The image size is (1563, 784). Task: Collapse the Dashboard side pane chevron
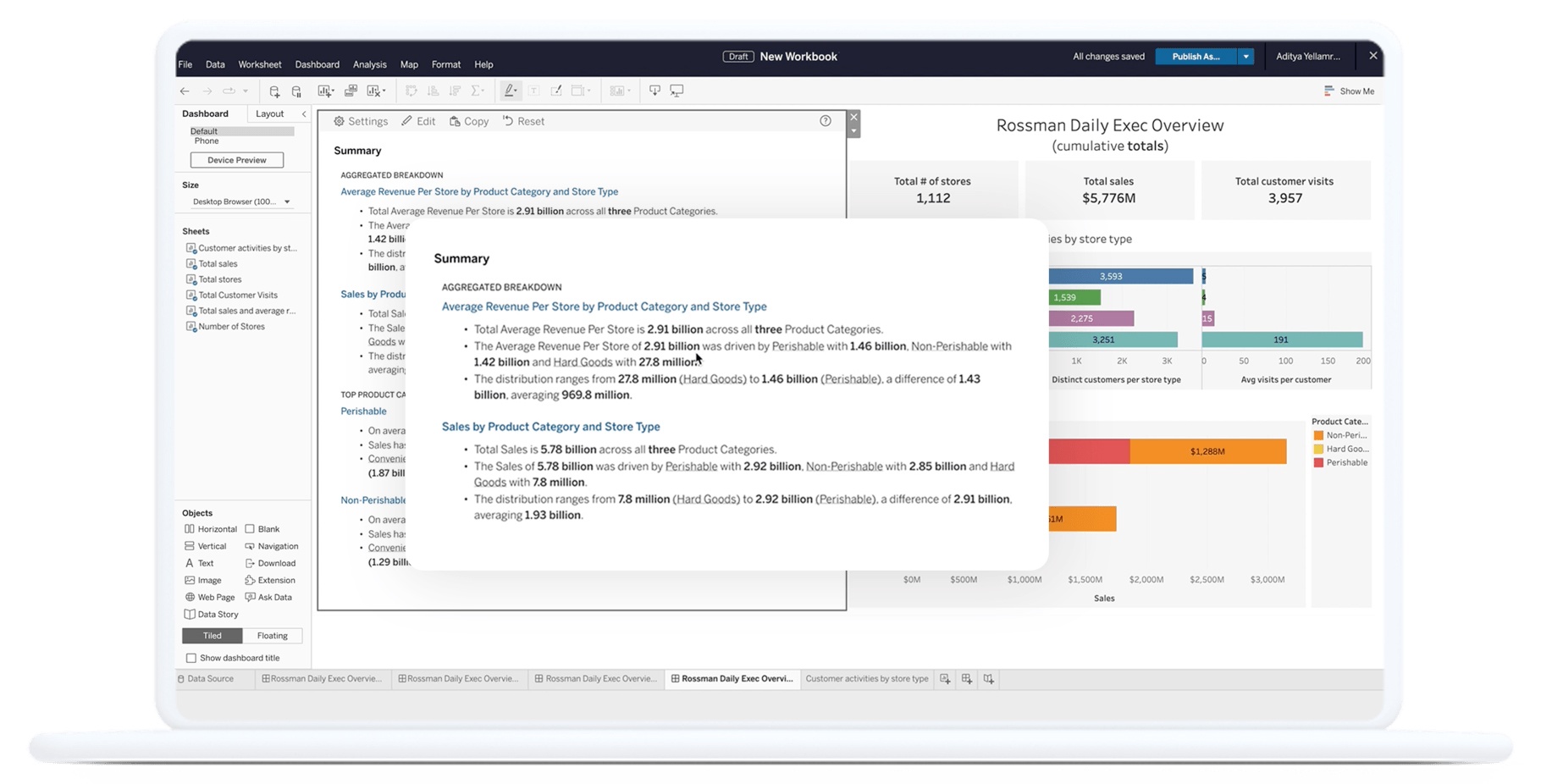pyautogui.click(x=304, y=113)
